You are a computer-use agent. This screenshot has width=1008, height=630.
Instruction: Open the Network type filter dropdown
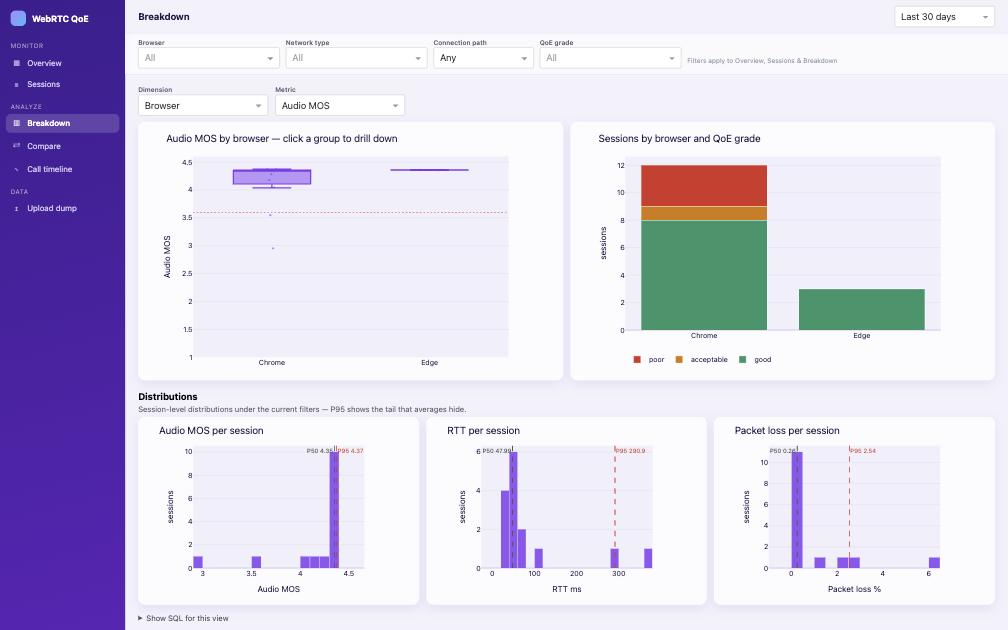point(356,58)
